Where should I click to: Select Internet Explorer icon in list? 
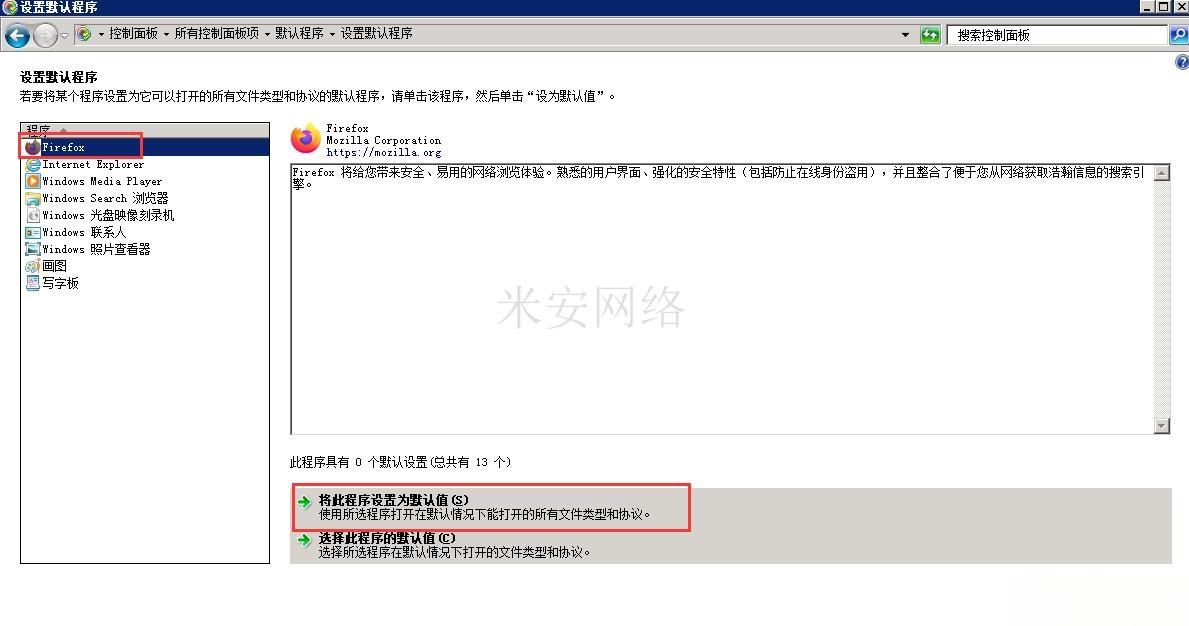coord(33,164)
